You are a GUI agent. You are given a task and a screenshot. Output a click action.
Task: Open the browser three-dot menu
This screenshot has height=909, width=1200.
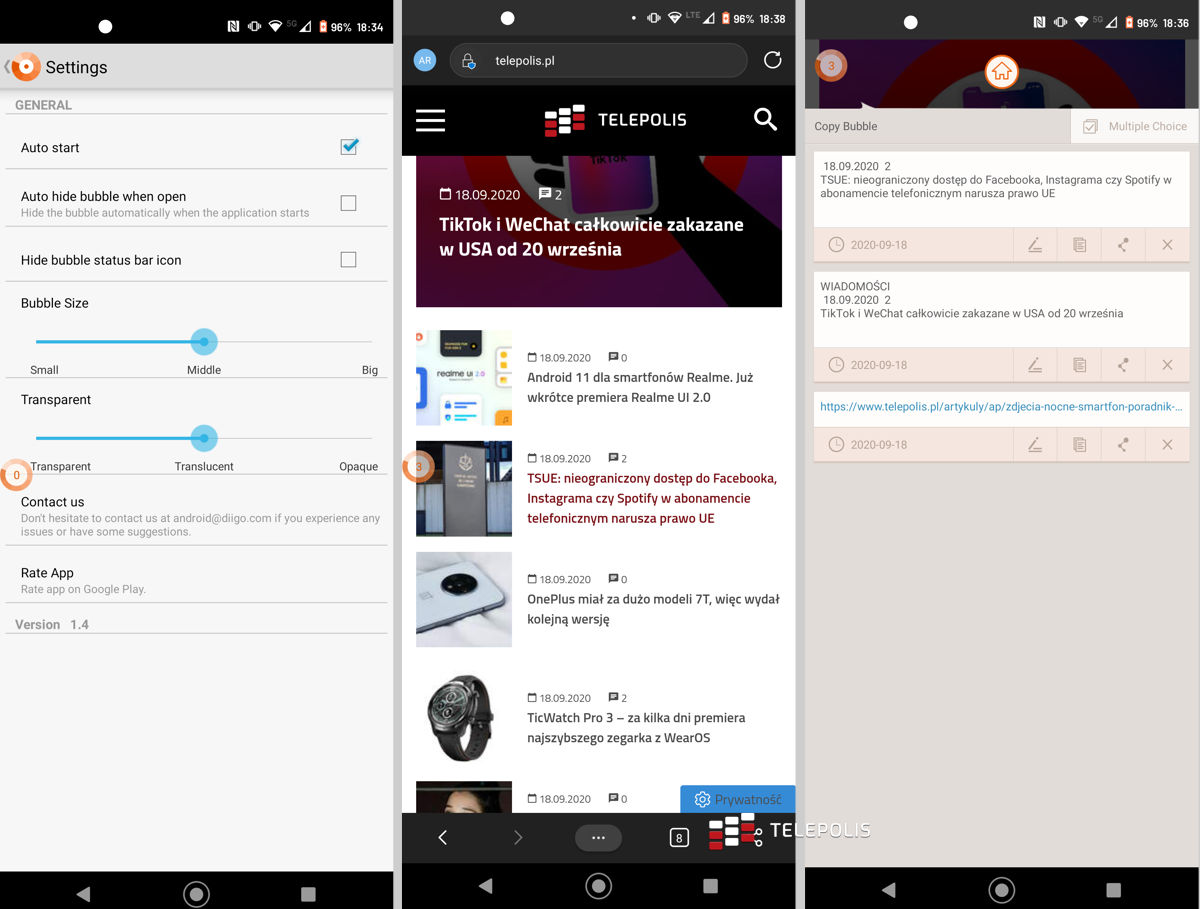click(598, 838)
